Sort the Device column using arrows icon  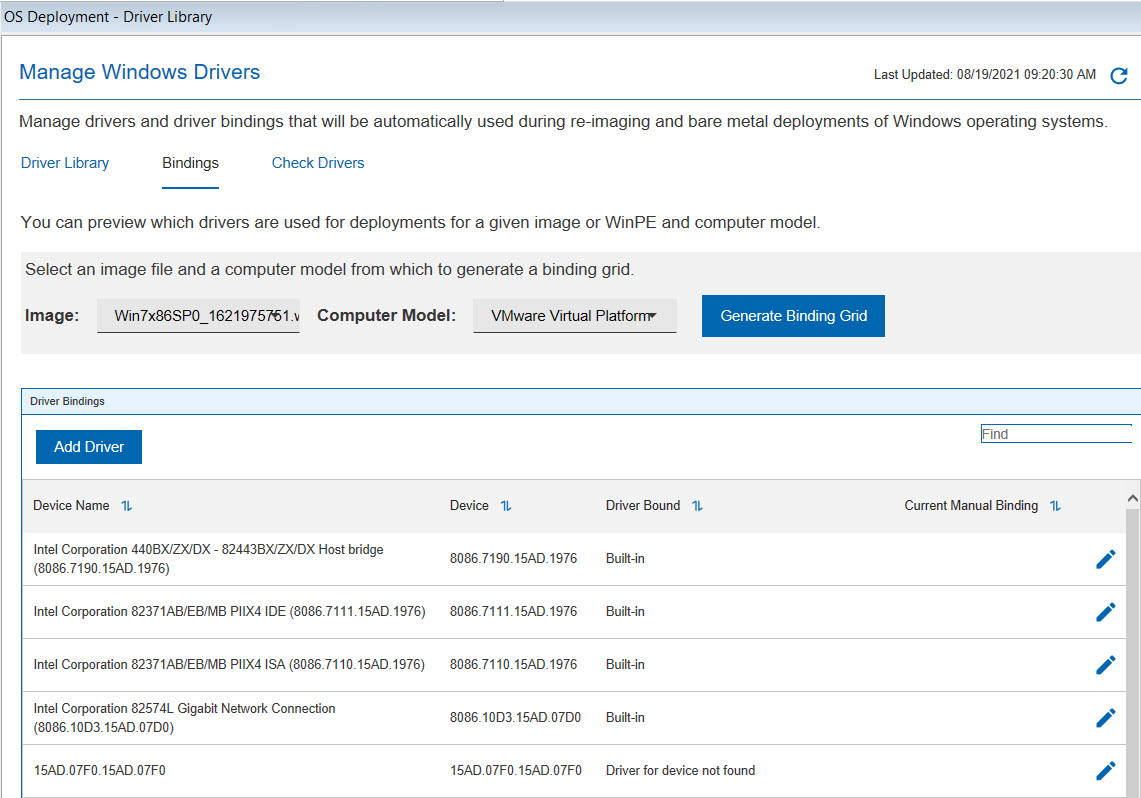(x=506, y=506)
